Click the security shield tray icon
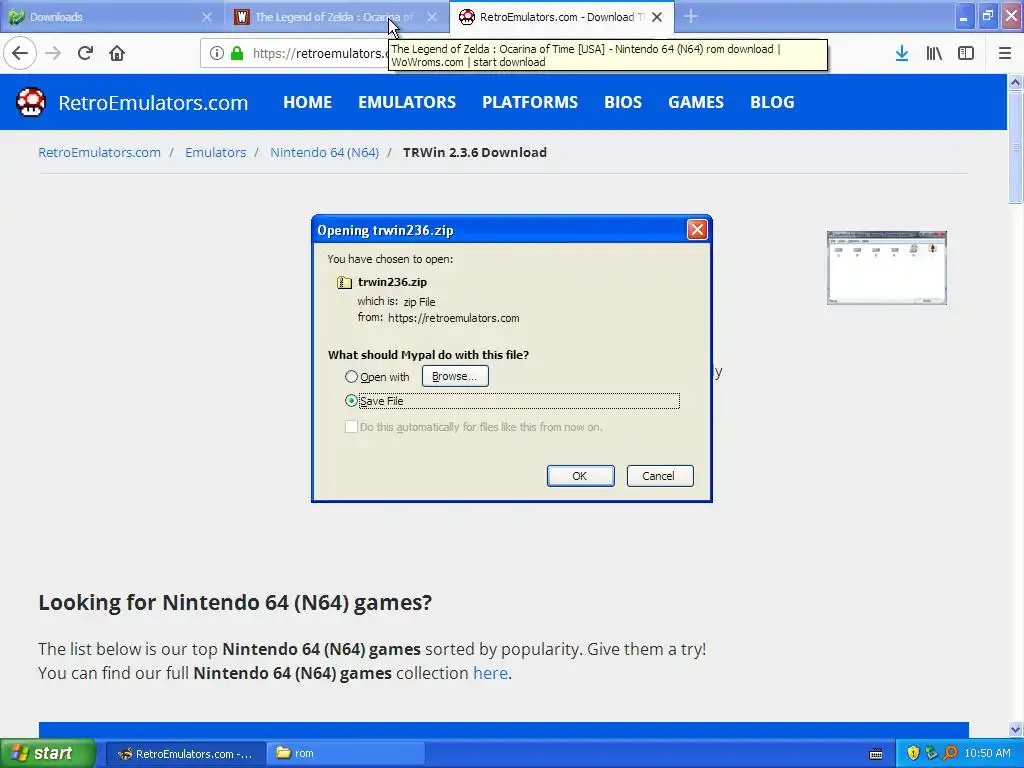The image size is (1024, 768). (x=913, y=754)
